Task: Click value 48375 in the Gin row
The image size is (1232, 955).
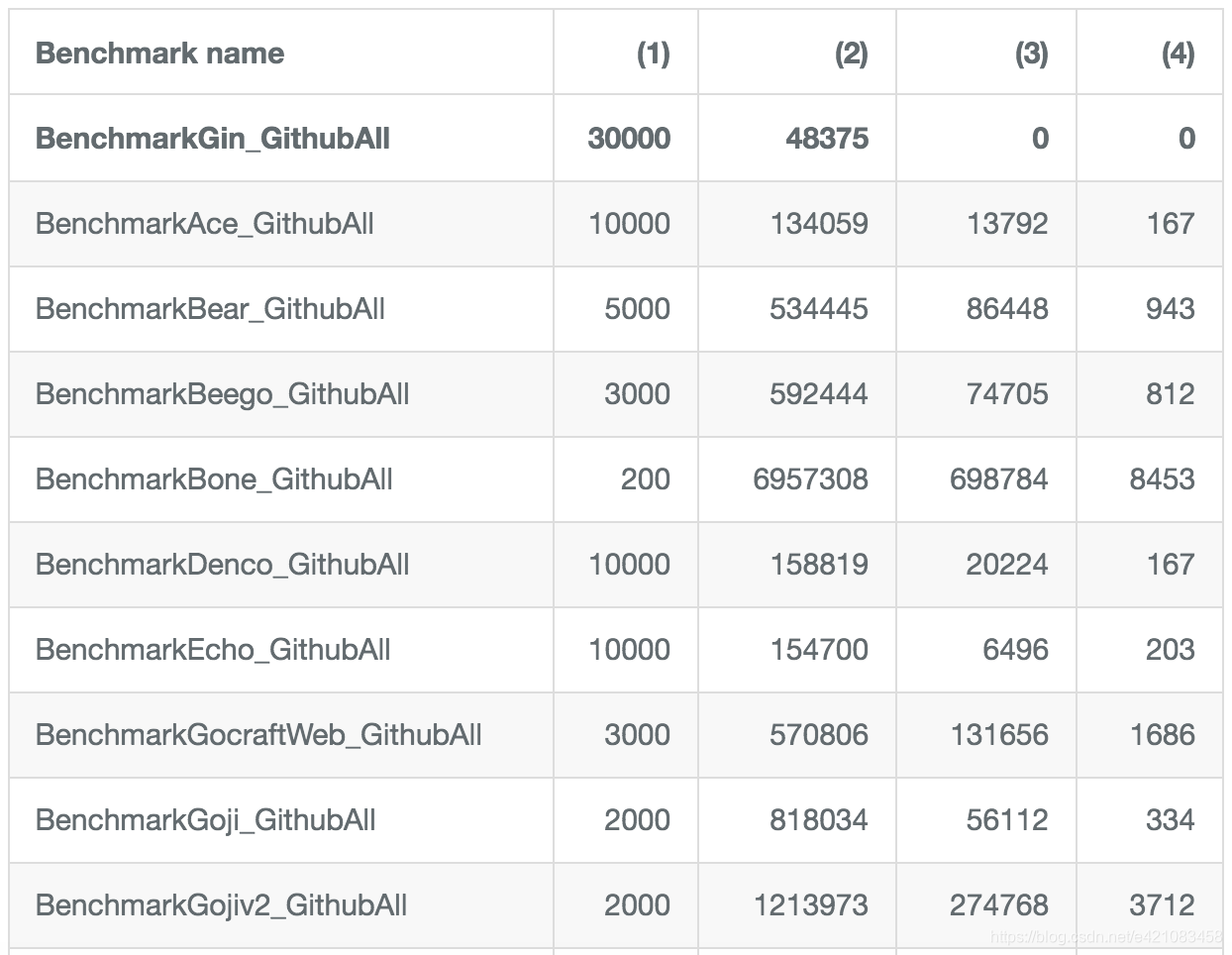Action: pos(827,139)
